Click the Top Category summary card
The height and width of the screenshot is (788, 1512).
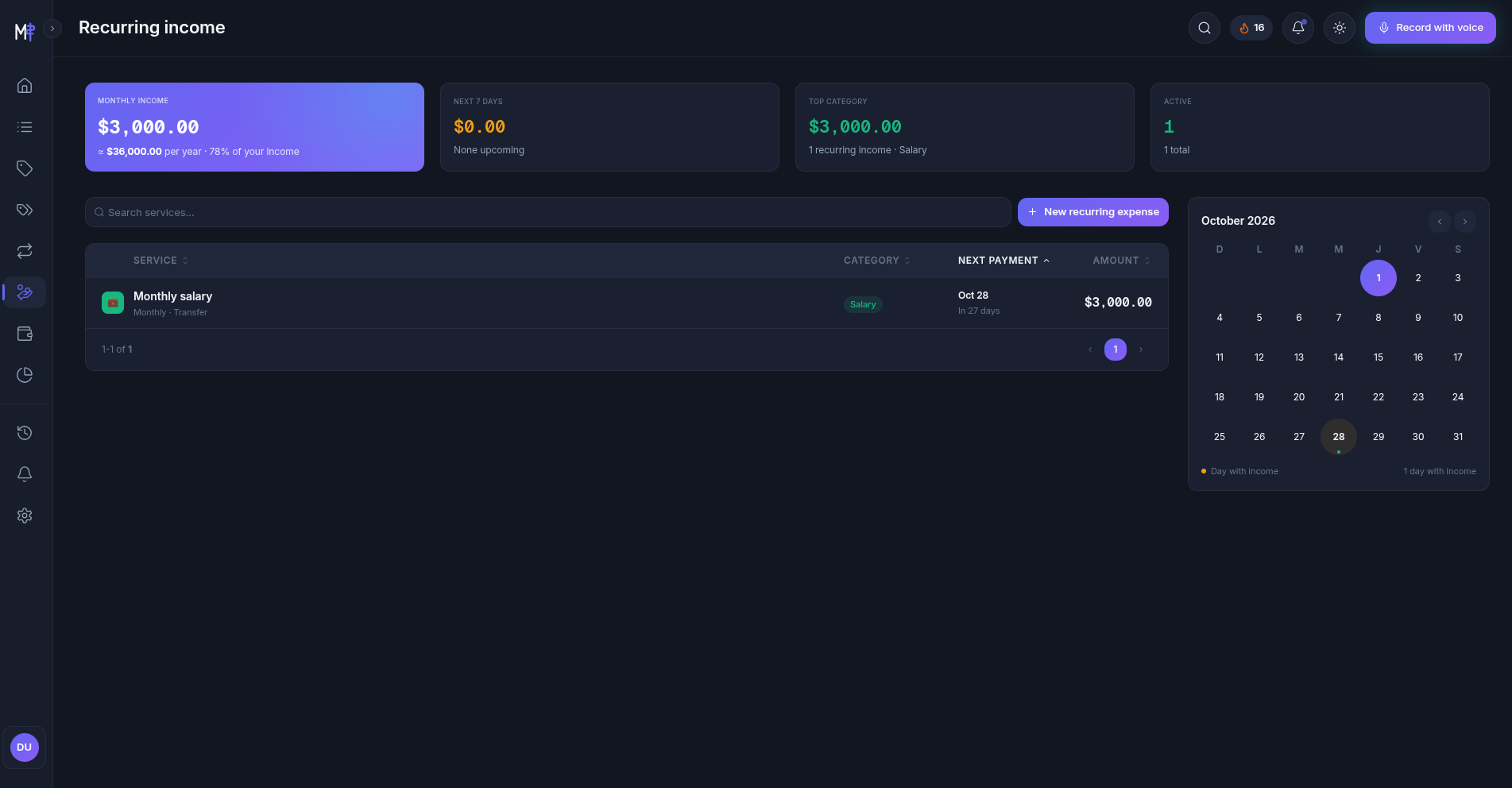965,127
